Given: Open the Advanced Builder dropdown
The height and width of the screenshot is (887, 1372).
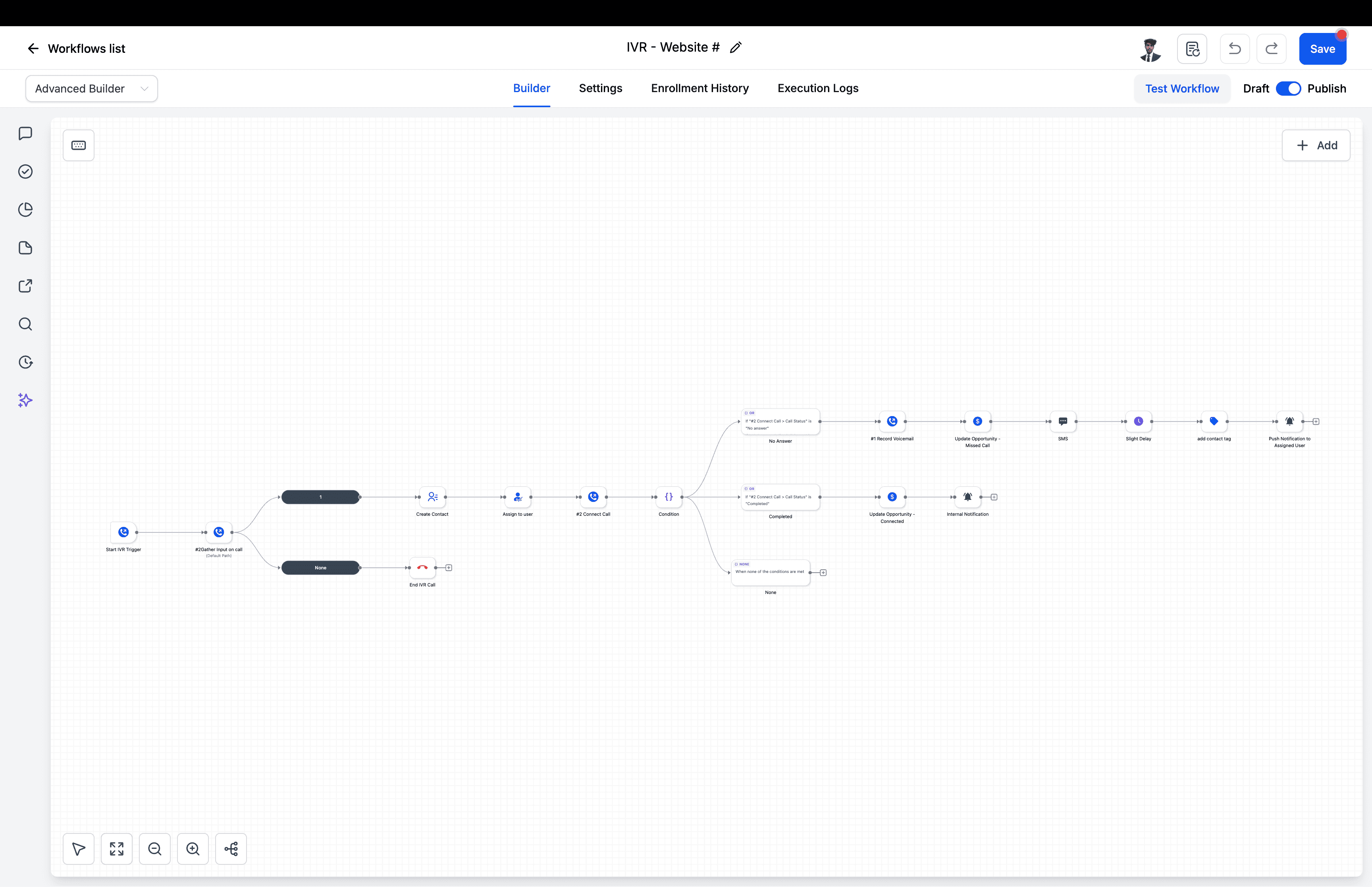Looking at the screenshot, I should click(92, 89).
